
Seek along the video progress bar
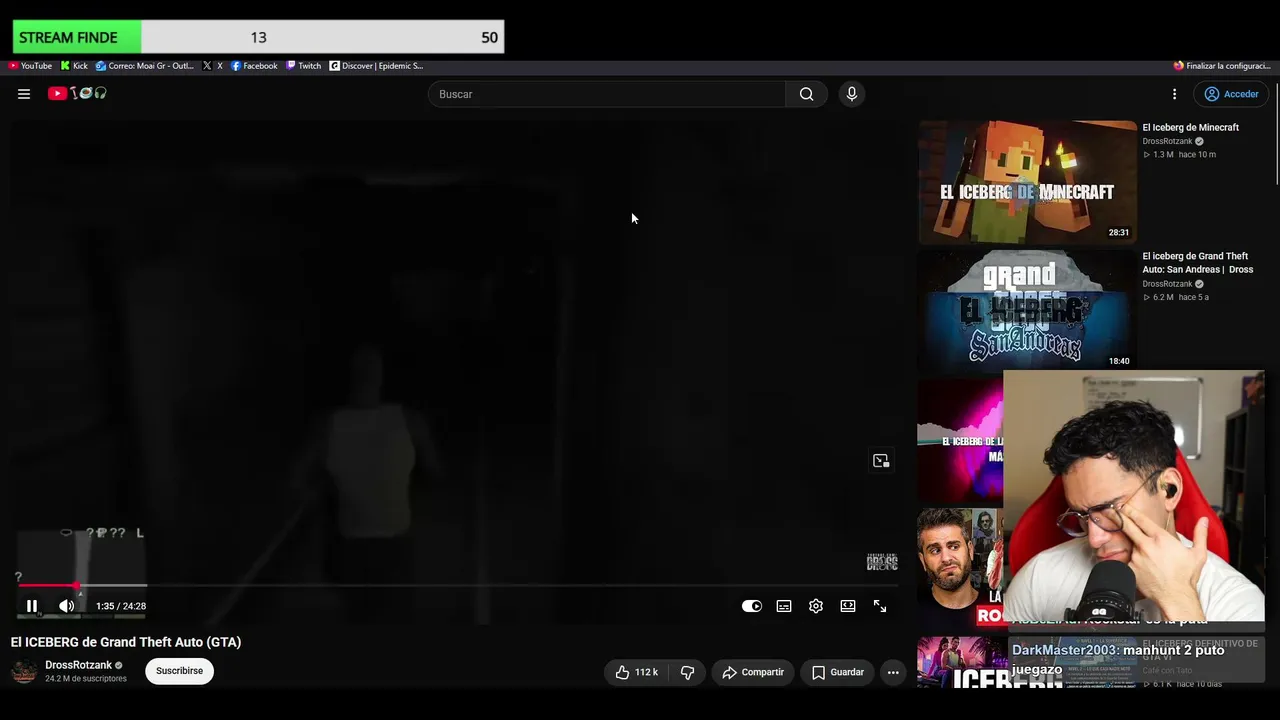(457, 585)
